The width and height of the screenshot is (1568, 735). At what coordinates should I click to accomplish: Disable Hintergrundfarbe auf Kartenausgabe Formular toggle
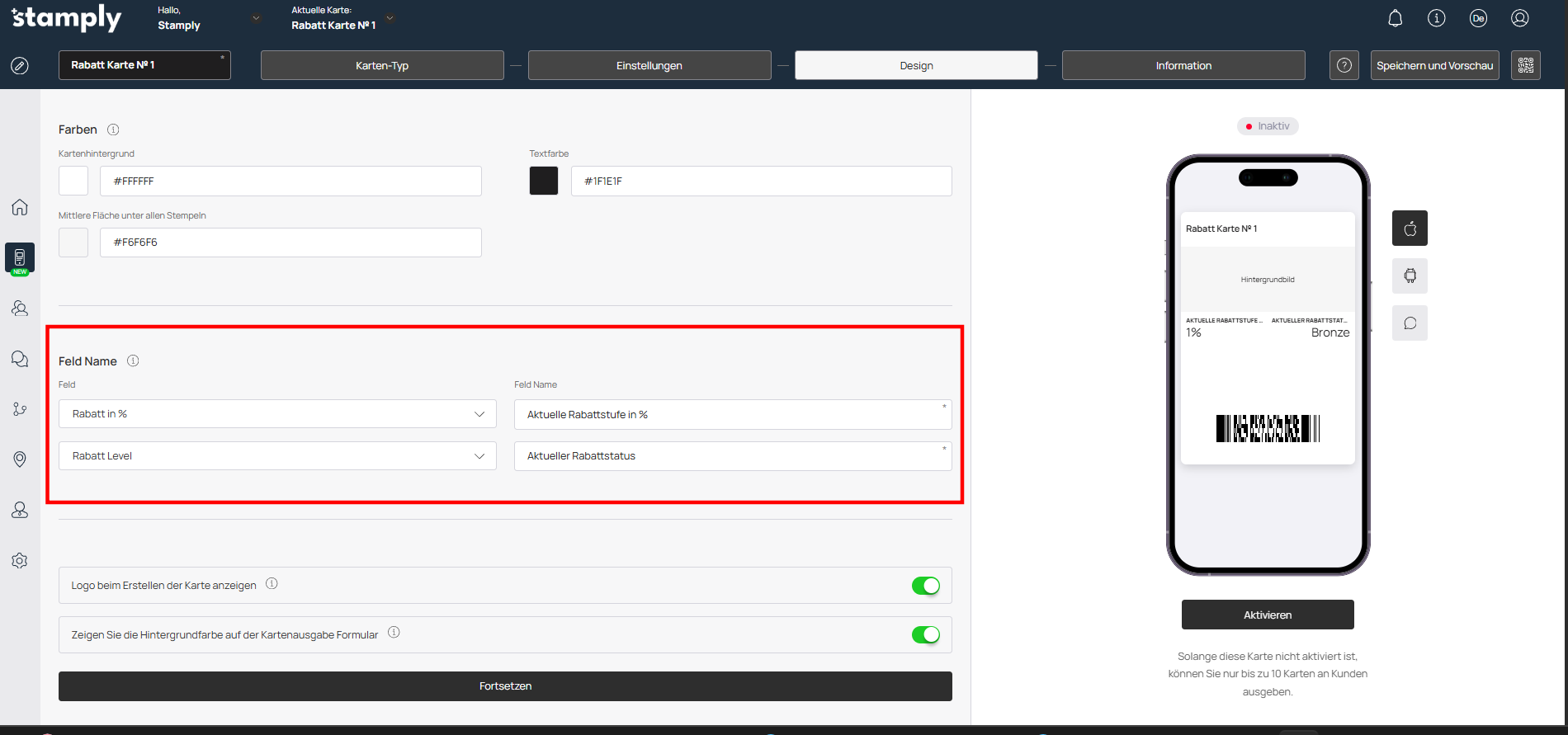coord(925,634)
